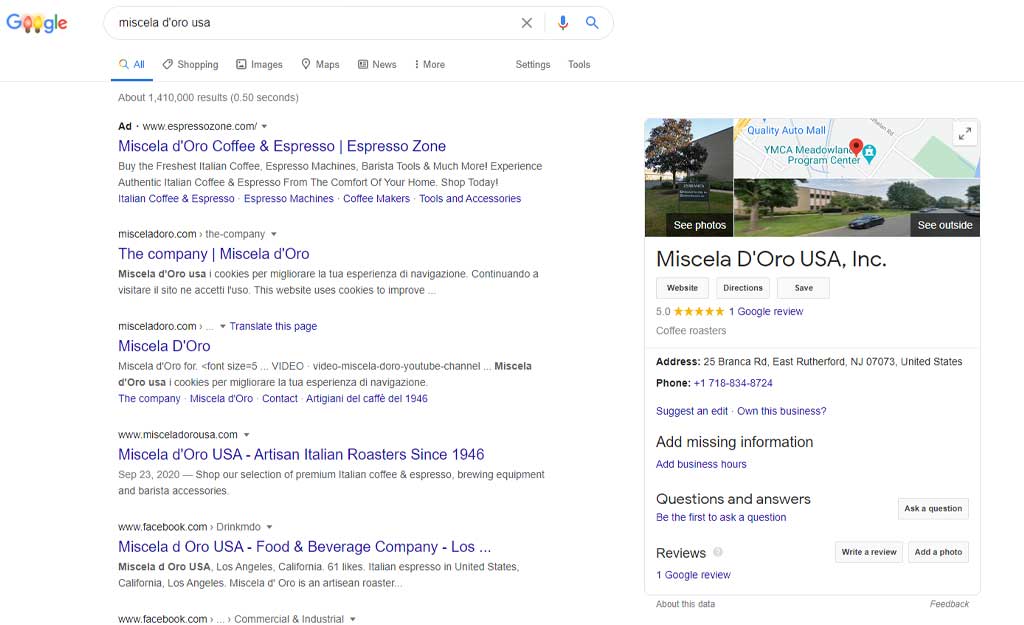Open the More results dropdown

click(428, 64)
